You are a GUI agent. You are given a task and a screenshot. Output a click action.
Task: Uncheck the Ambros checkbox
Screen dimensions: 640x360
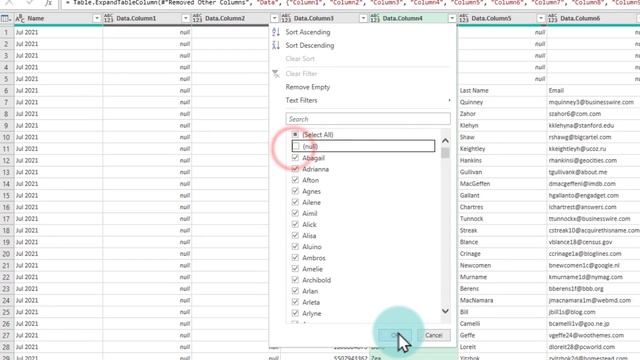[295, 258]
